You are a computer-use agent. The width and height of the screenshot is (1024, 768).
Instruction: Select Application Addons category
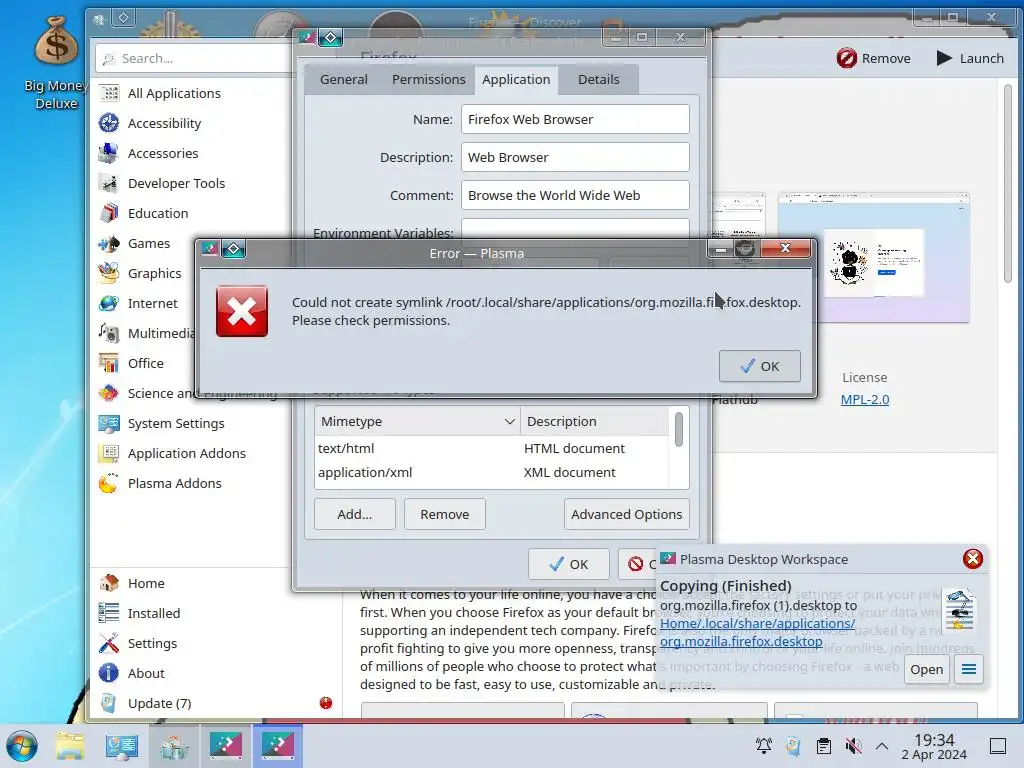[x=187, y=454]
